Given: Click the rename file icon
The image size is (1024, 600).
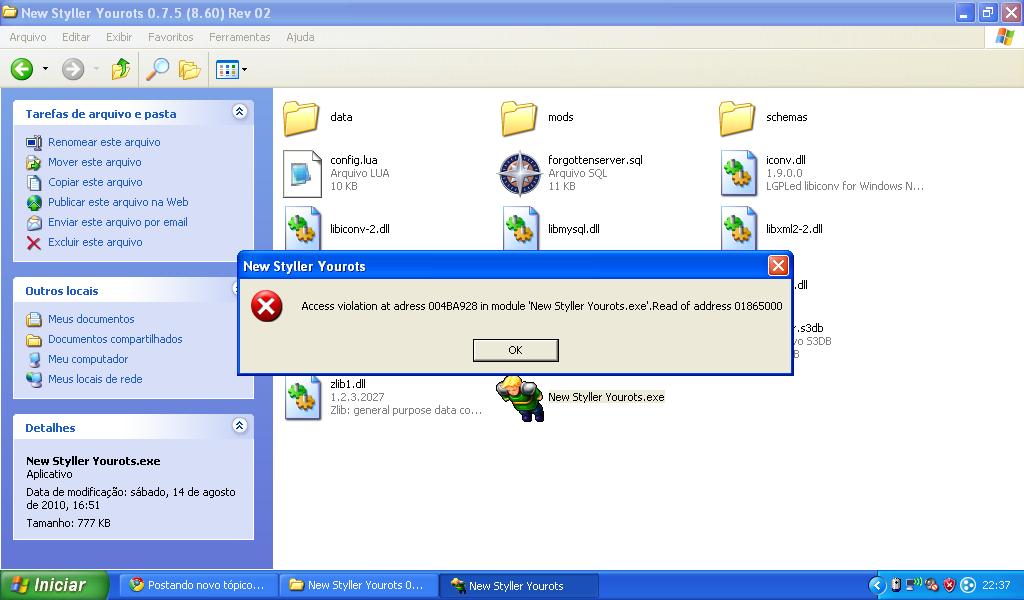Looking at the screenshot, I should point(33,142).
